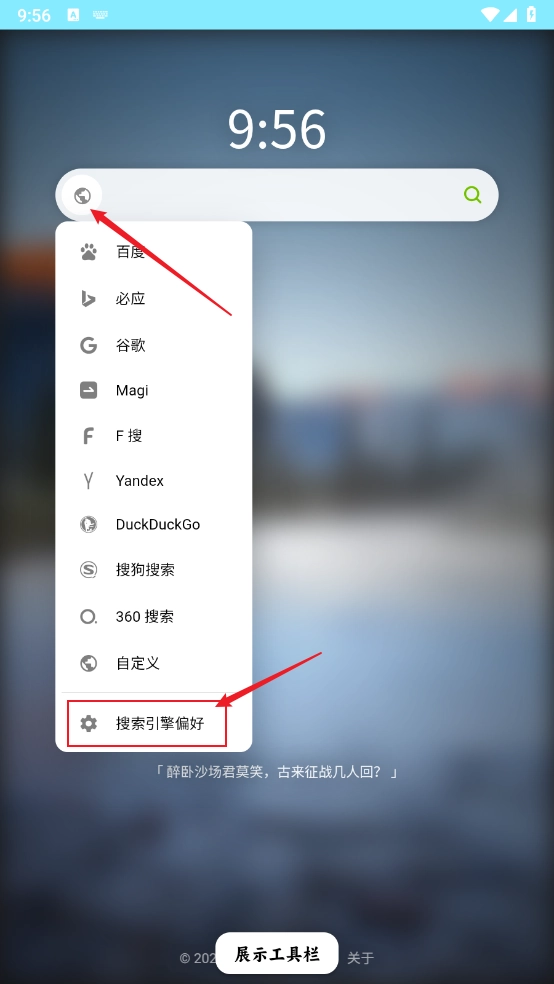The width and height of the screenshot is (554, 984).
Task: Tap the 展示工具栏 button
Action: [277, 954]
